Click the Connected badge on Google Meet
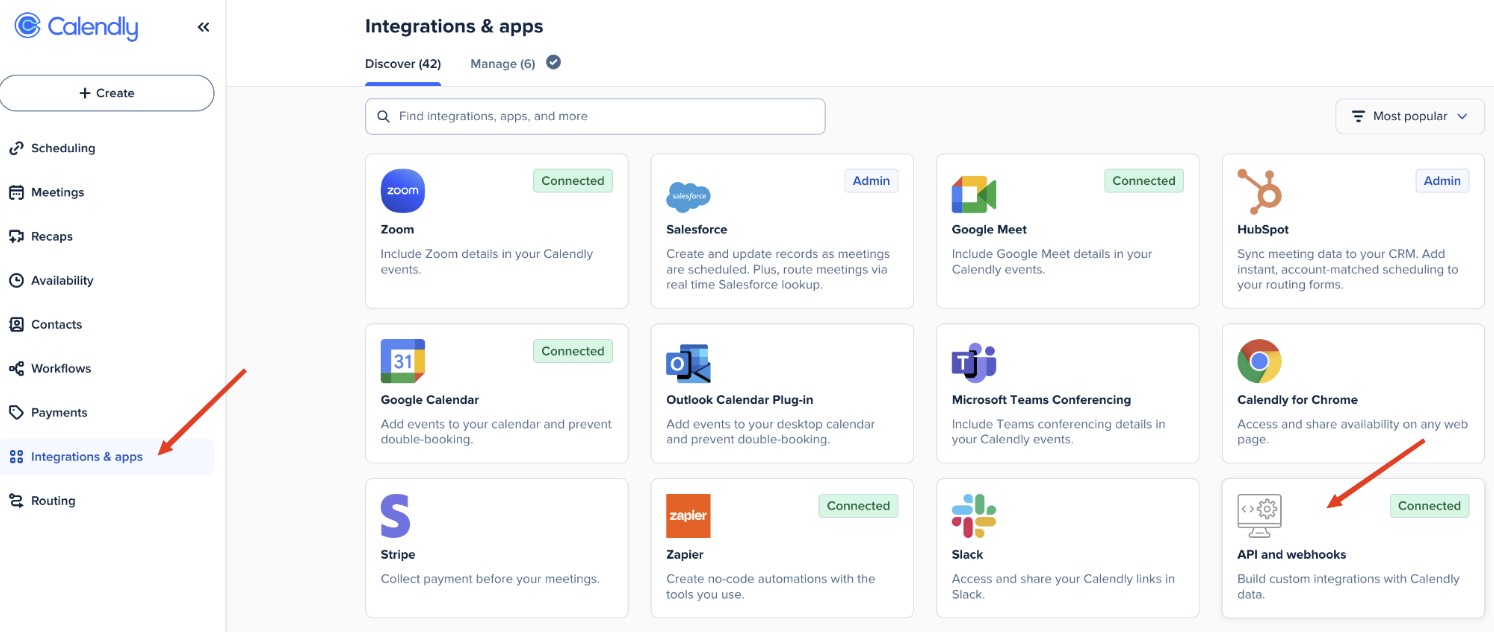Image resolution: width=1494 pixels, height=632 pixels. [1144, 181]
